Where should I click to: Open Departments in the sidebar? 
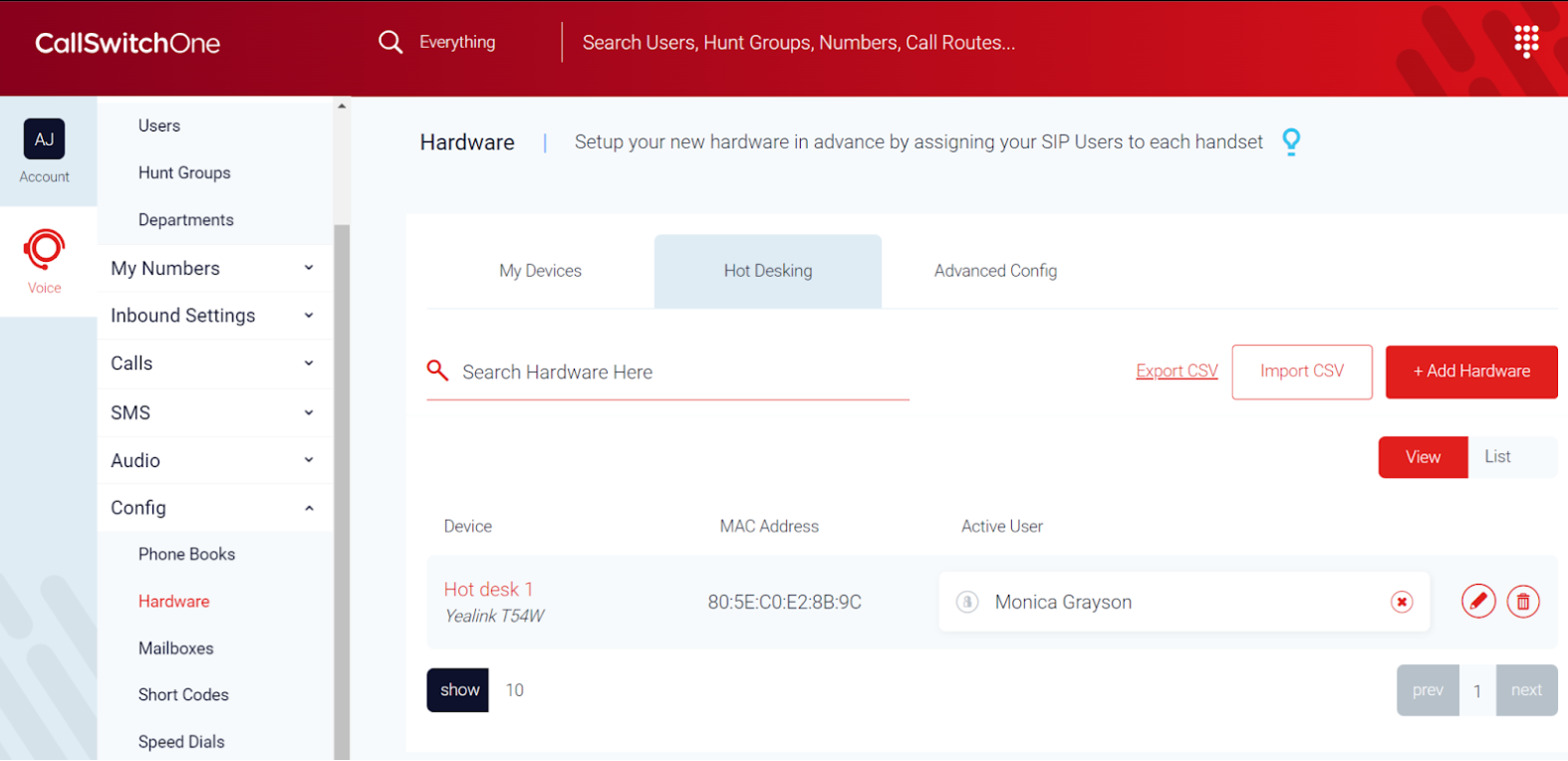(186, 220)
